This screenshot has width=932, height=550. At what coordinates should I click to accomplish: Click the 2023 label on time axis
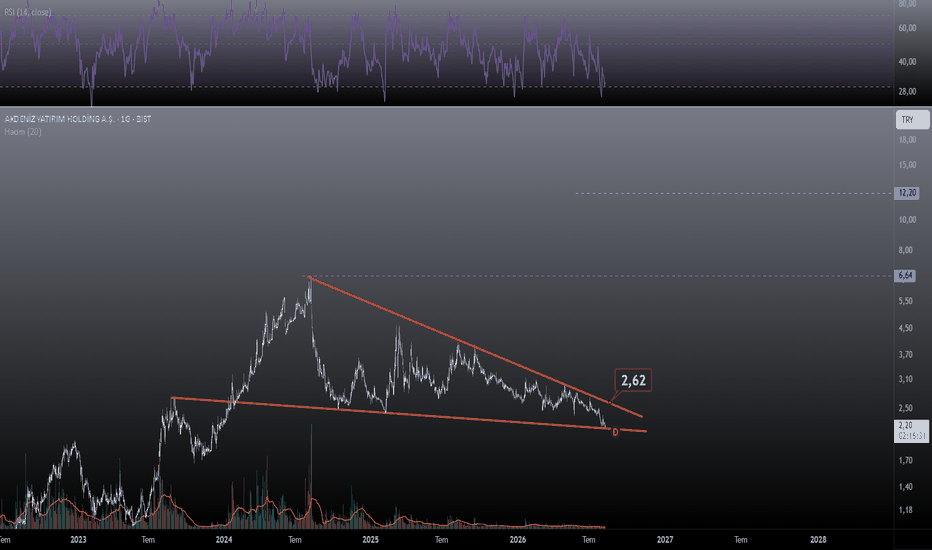point(78,539)
